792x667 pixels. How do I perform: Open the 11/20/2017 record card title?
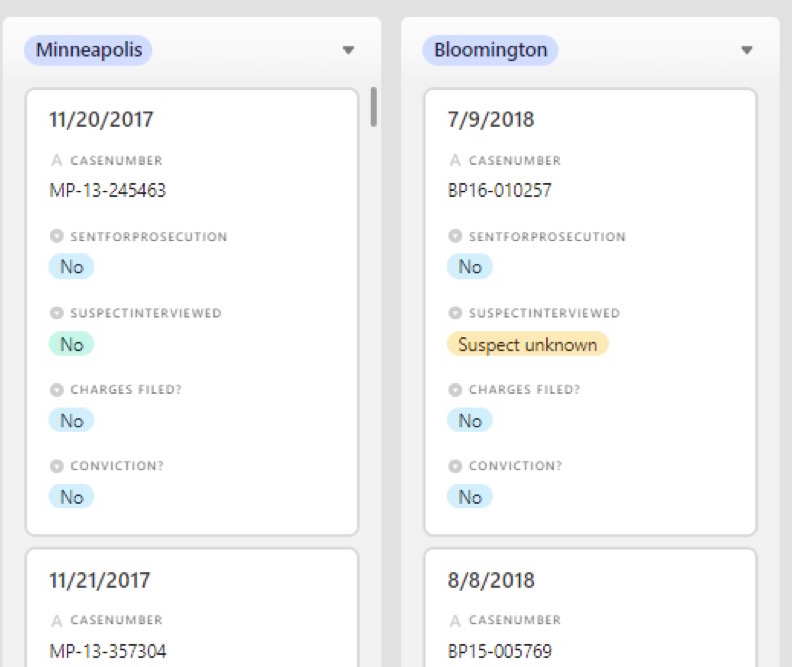tap(101, 120)
